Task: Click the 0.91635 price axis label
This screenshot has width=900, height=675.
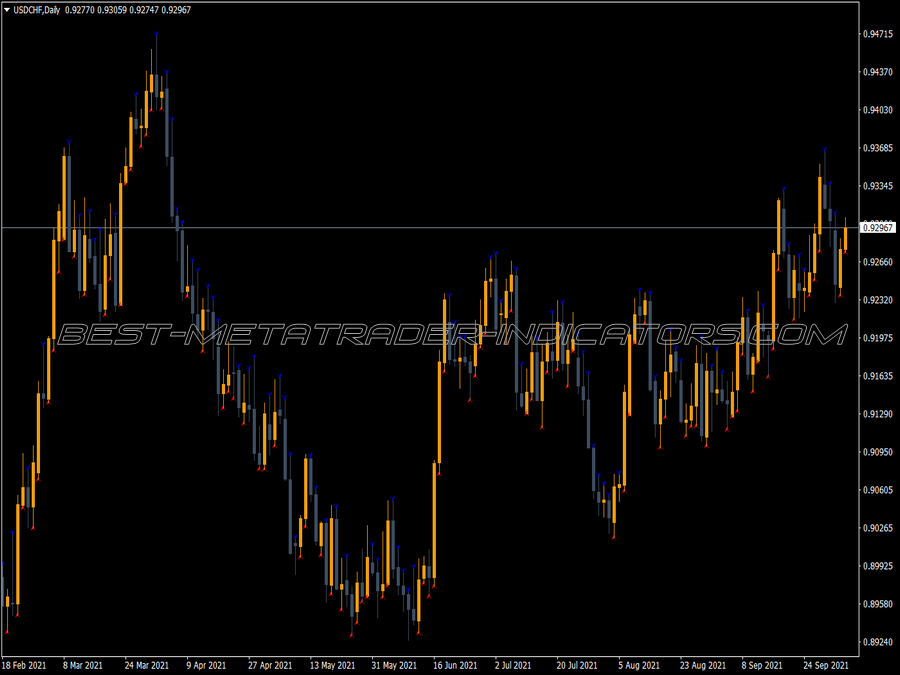Action: coord(878,376)
